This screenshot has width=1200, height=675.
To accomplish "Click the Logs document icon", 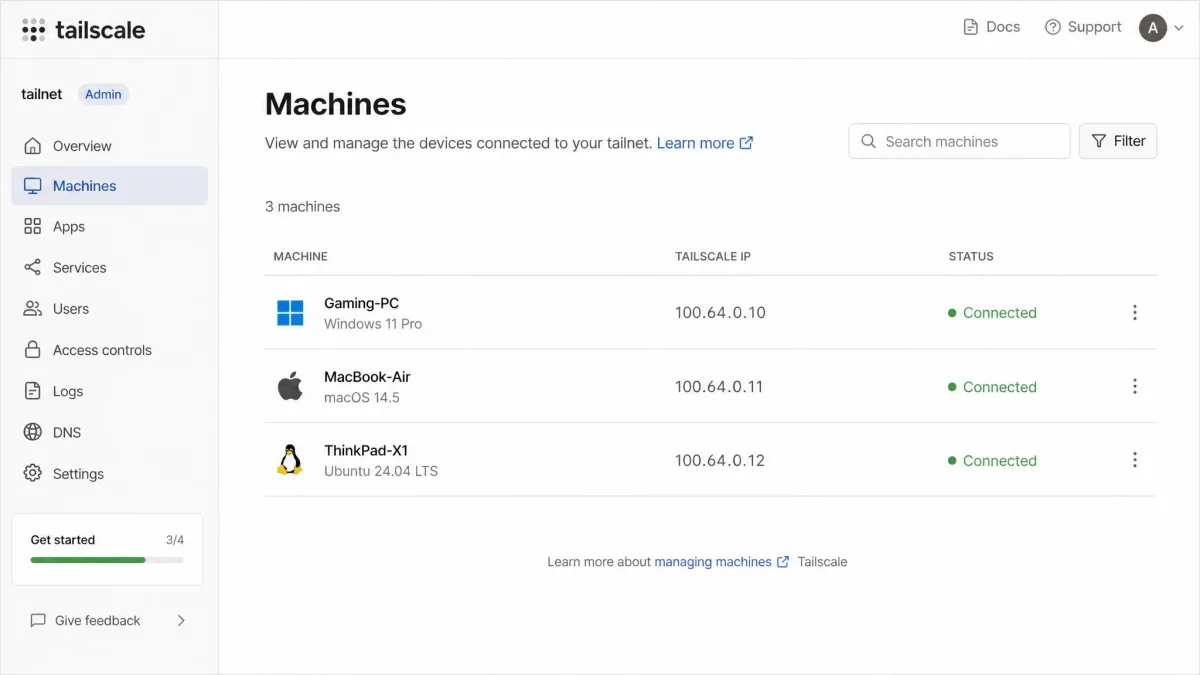I will pyautogui.click(x=33, y=391).
